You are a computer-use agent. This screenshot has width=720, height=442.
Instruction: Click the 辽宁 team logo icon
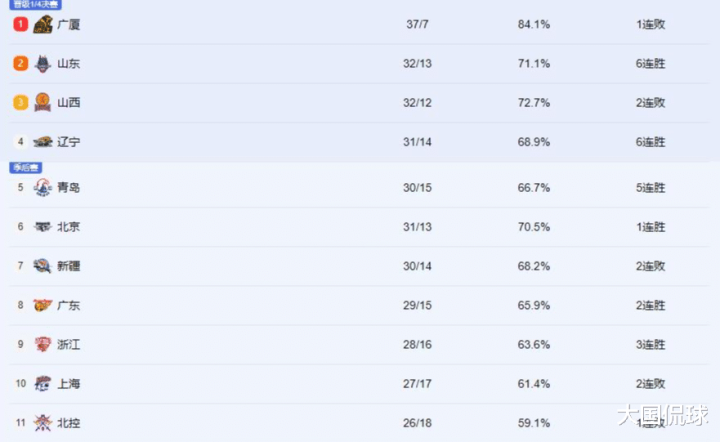[x=43, y=142]
